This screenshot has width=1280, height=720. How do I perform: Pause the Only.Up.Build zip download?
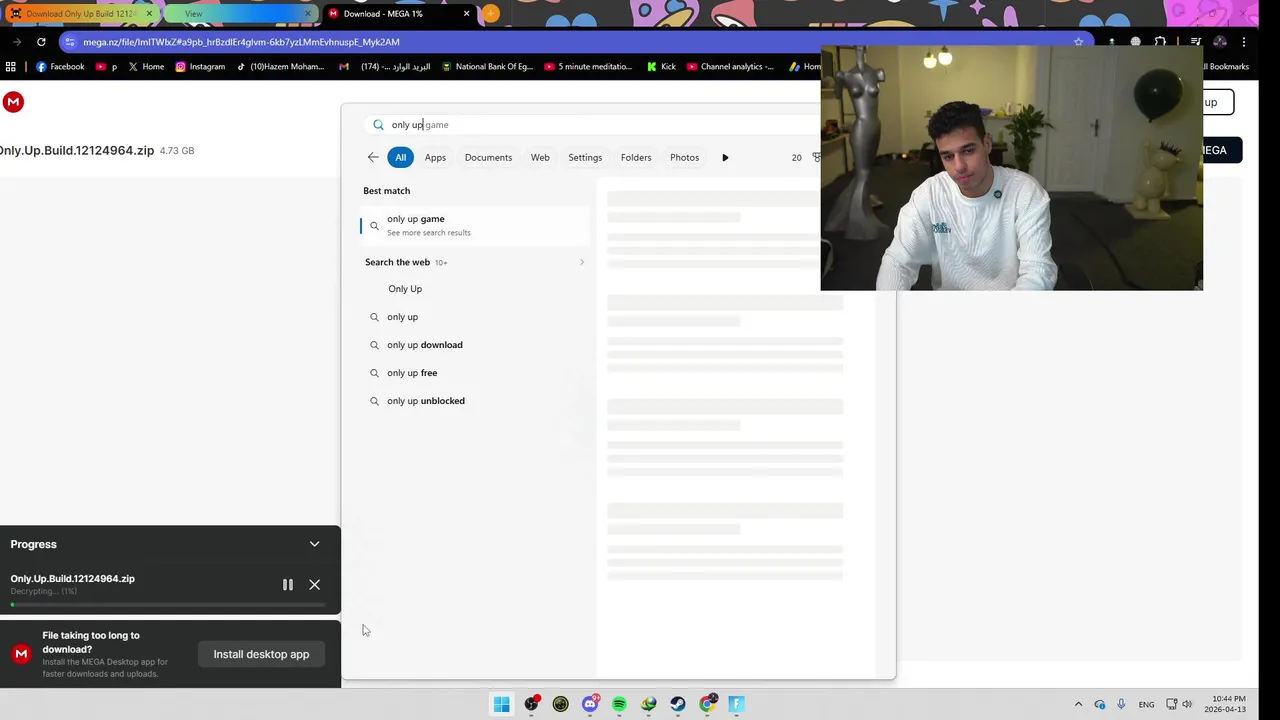click(288, 585)
